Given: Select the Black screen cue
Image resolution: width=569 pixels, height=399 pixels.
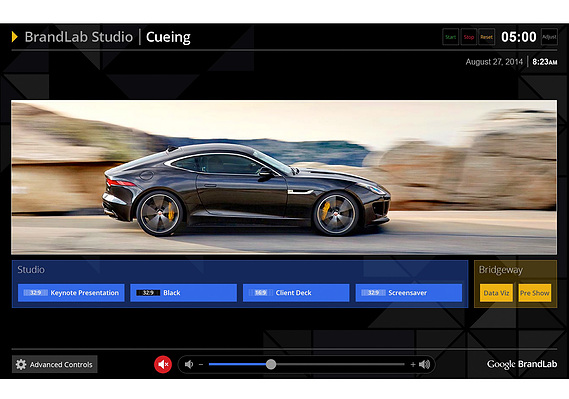Looking at the screenshot, I should pyautogui.click(x=184, y=293).
